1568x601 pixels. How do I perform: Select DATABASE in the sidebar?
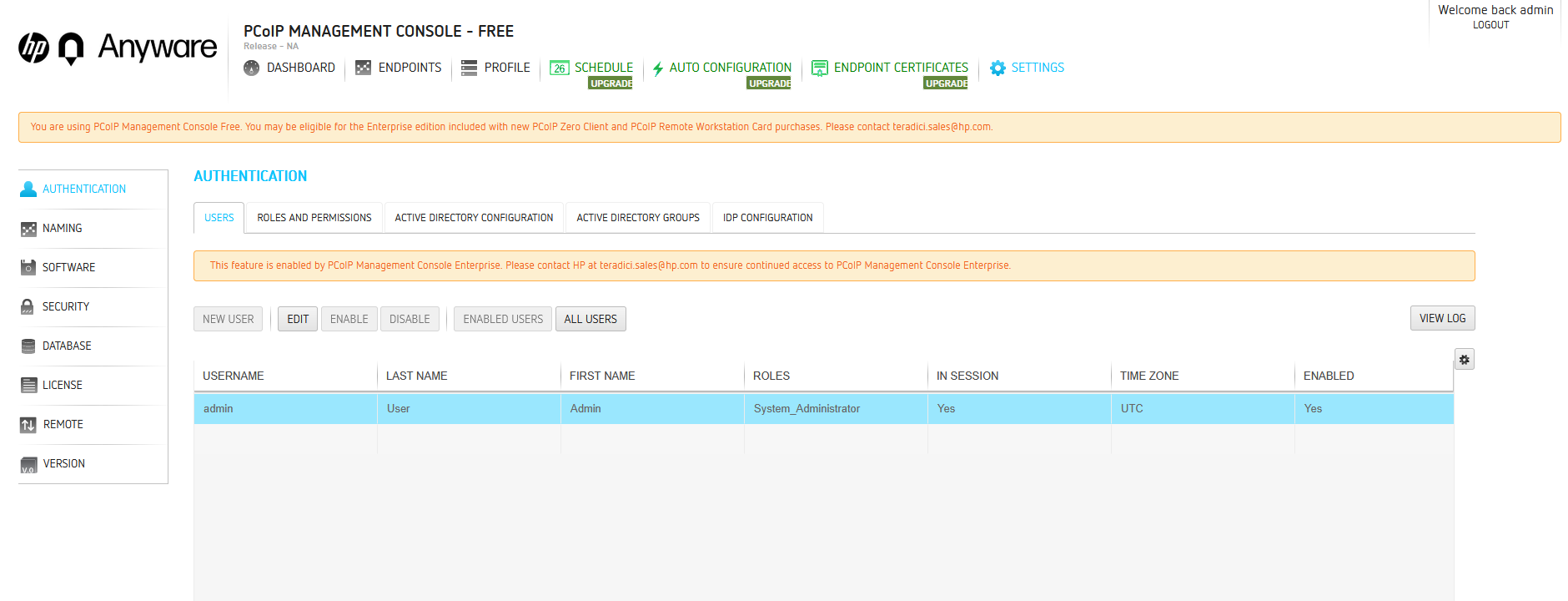pos(67,346)
